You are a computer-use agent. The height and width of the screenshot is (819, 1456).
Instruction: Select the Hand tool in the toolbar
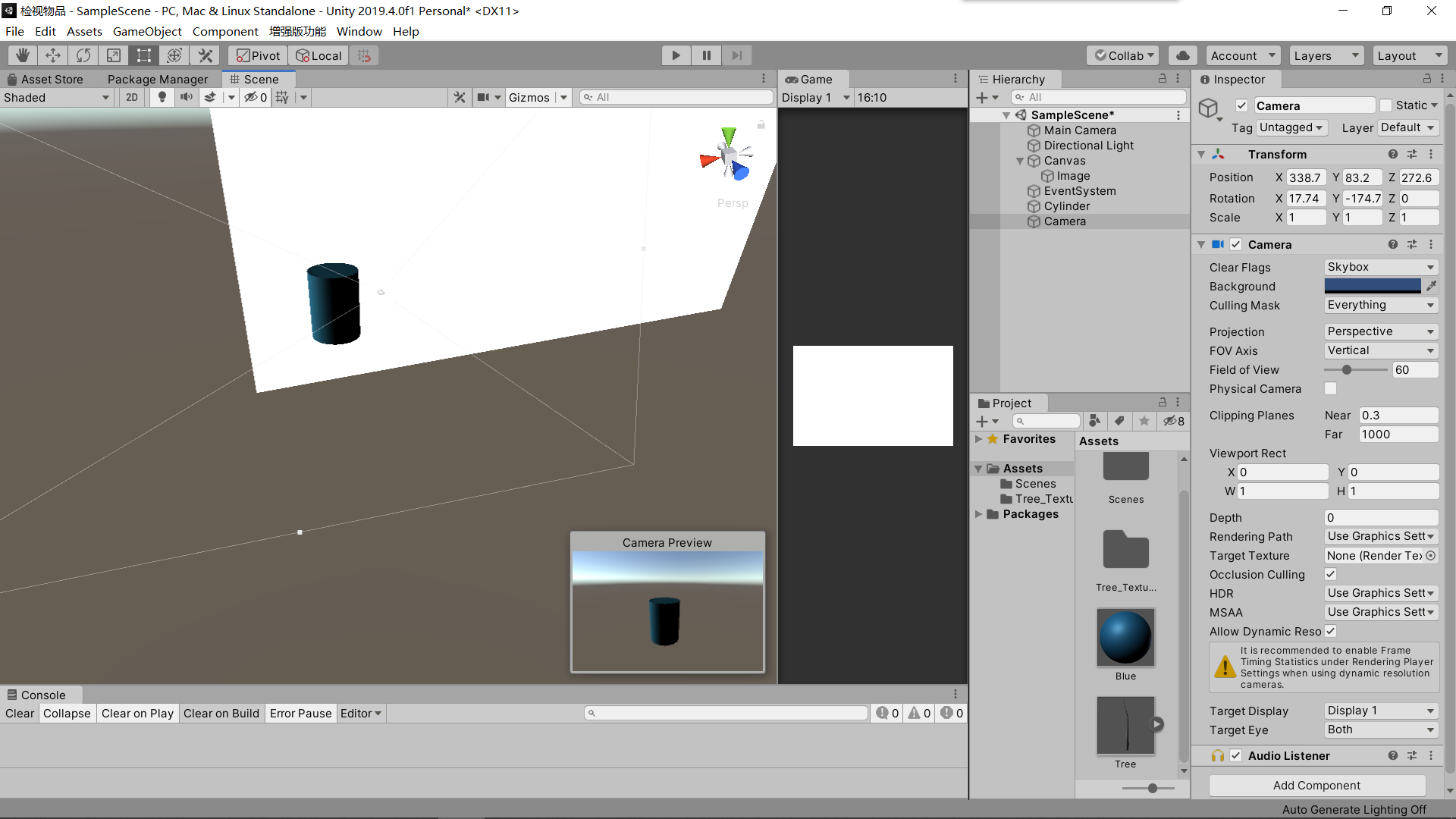pos(22,55)
